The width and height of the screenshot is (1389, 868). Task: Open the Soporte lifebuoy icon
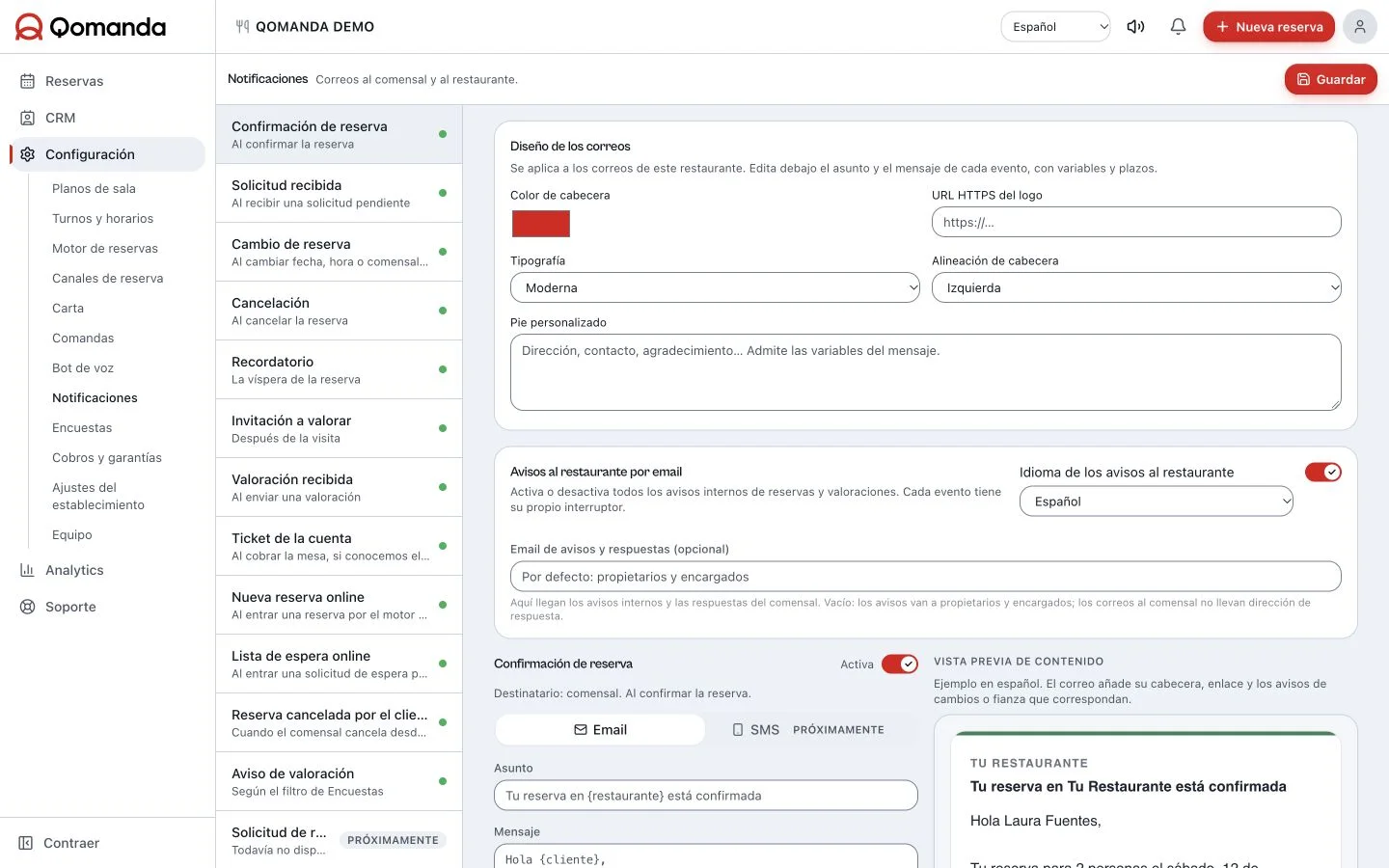27,607
